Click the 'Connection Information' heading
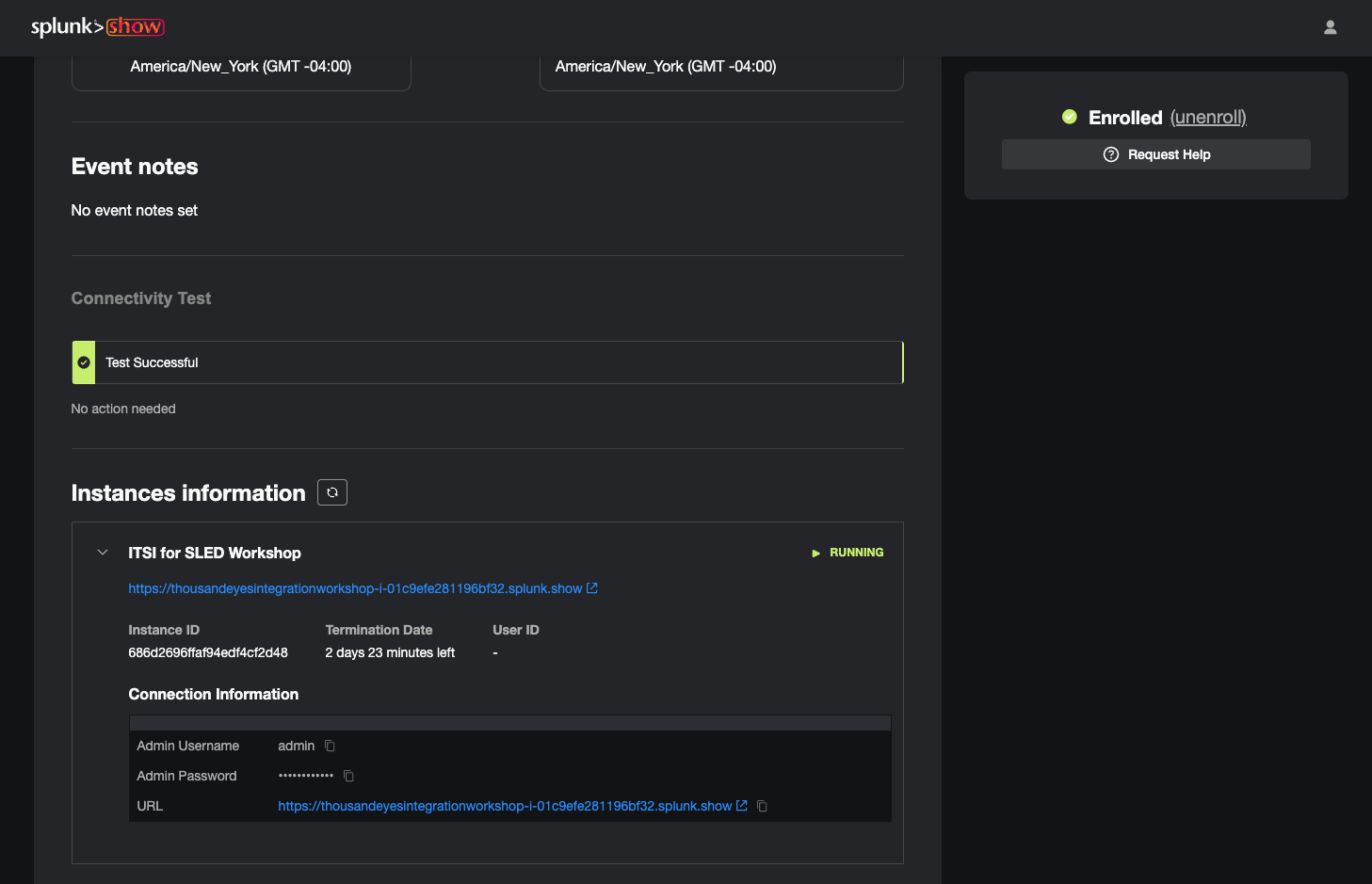 214,694
